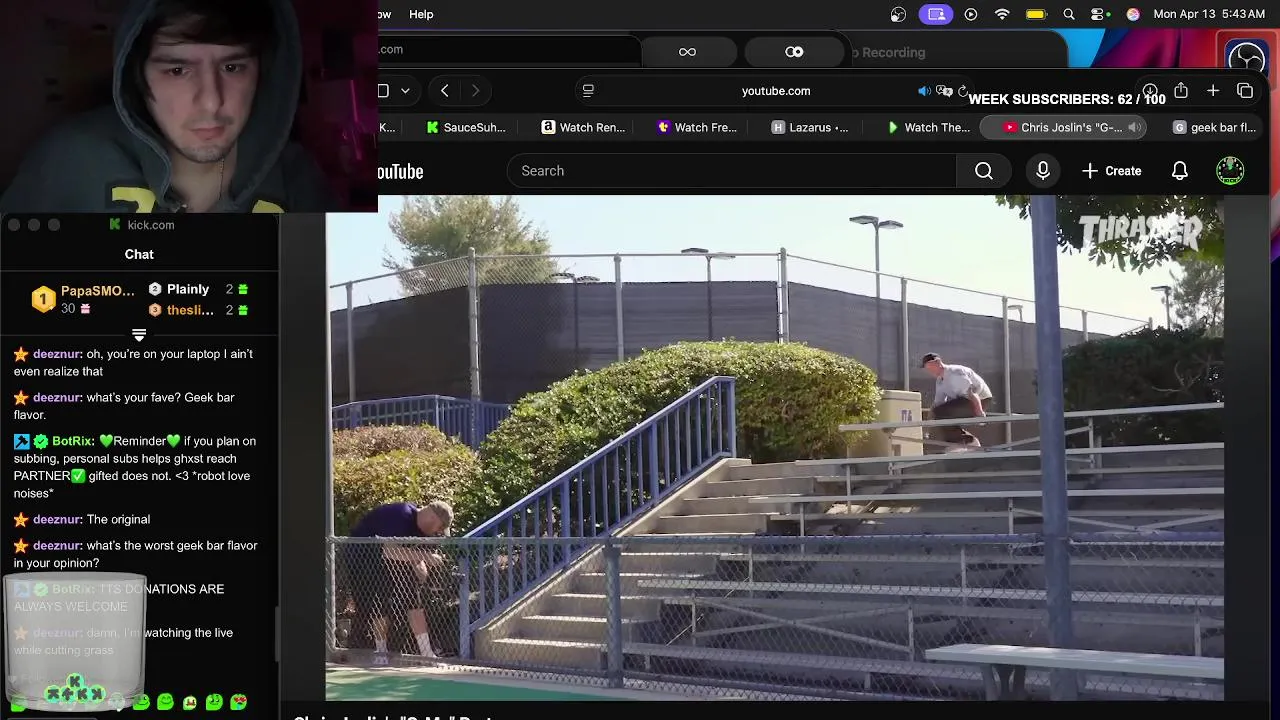Open Safari share button
1280x720 pixels.
(x=1181, y=91)
